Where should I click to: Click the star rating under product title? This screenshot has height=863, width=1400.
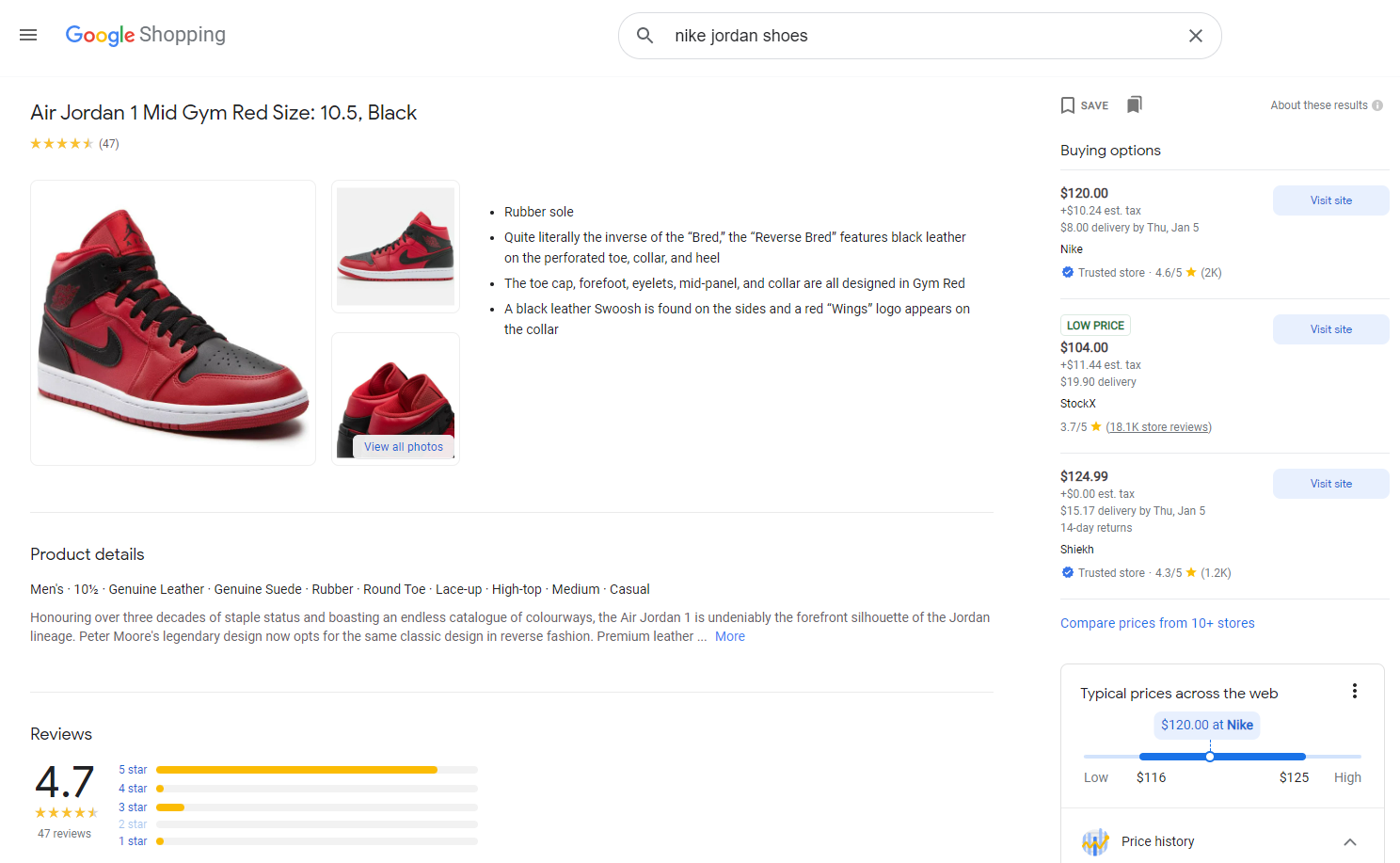point(62,144)
